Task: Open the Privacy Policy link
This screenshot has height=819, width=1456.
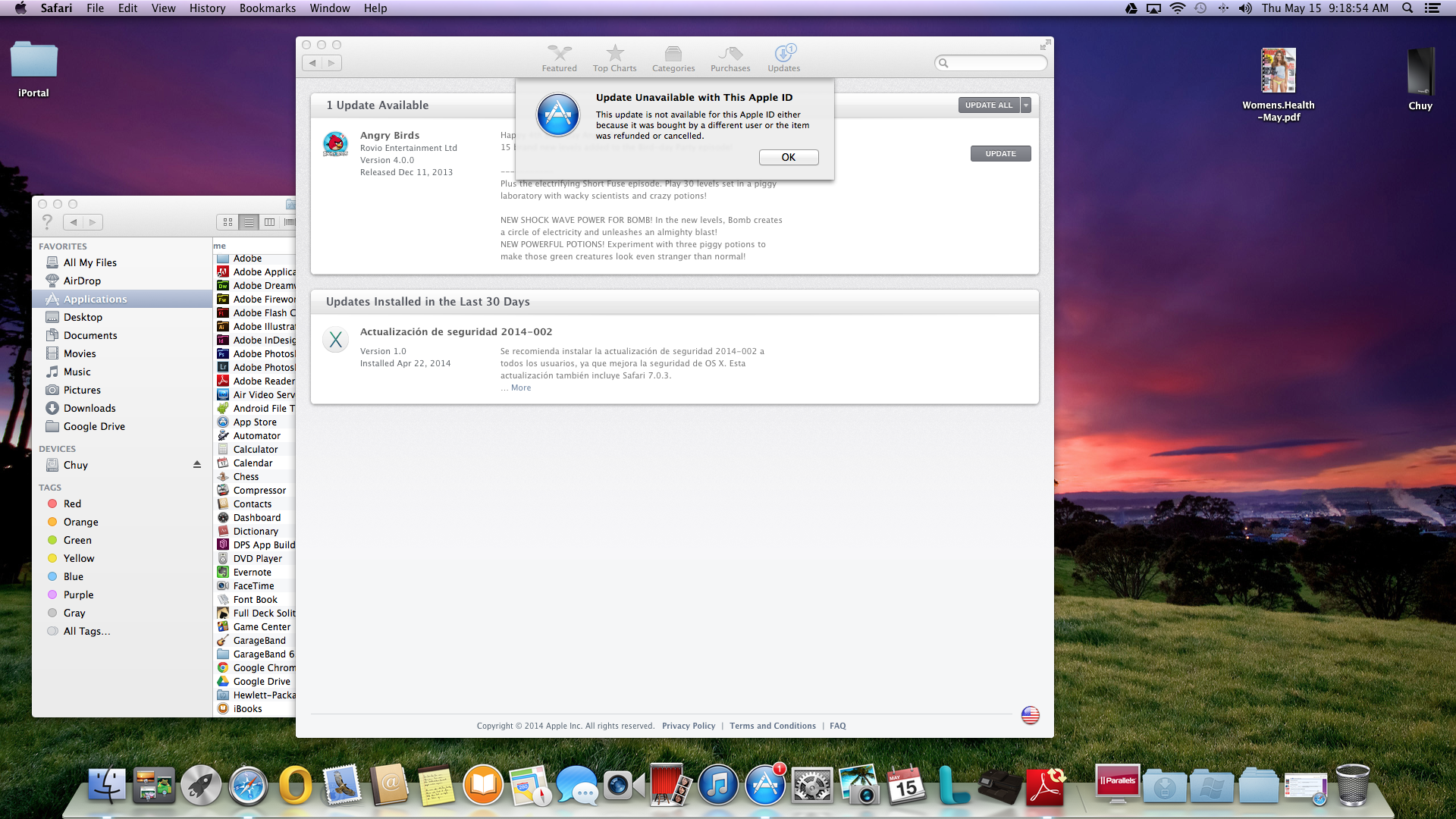Action: [688, 726]
